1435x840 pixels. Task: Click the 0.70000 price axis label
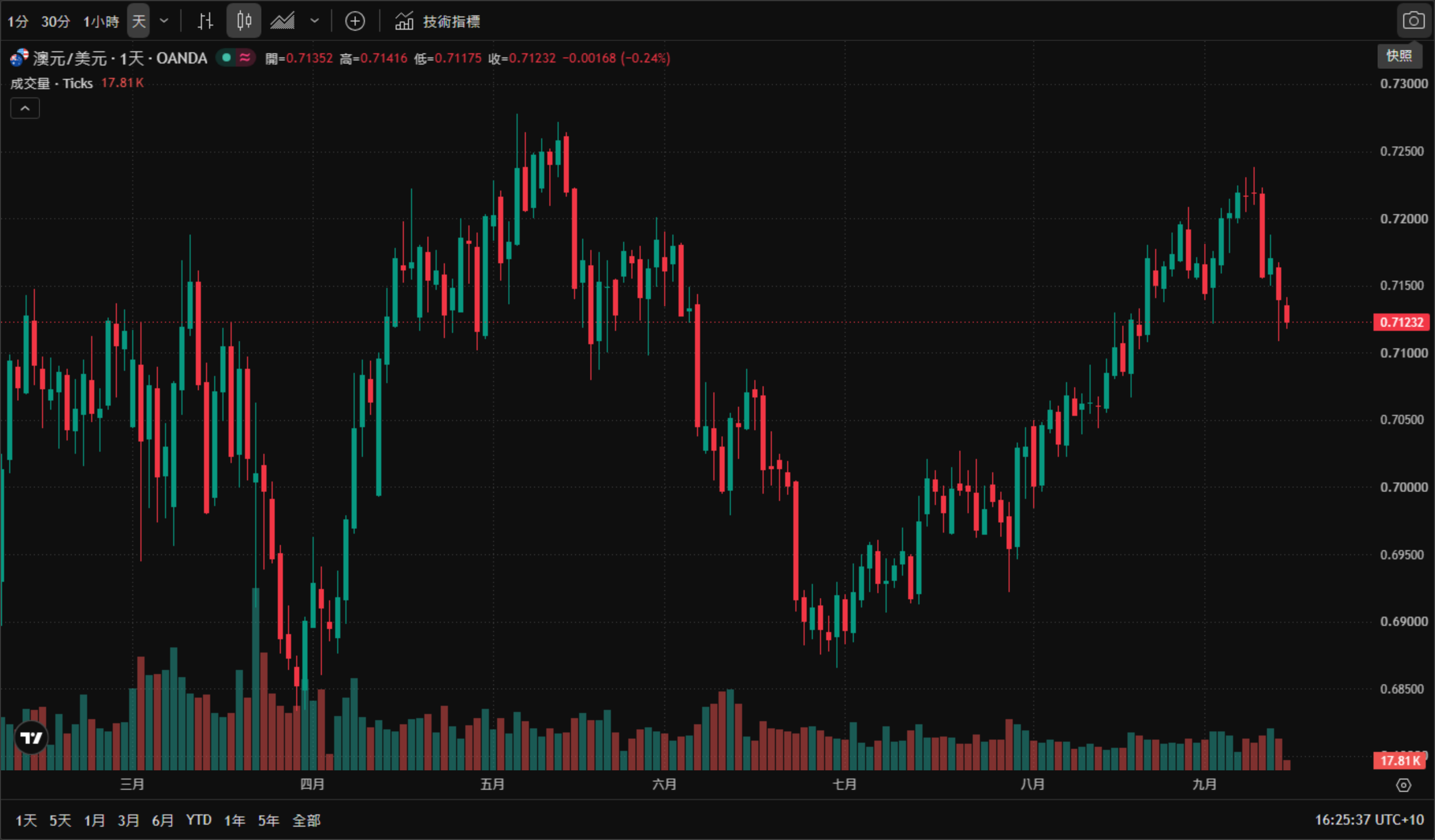pos(1404,487)
